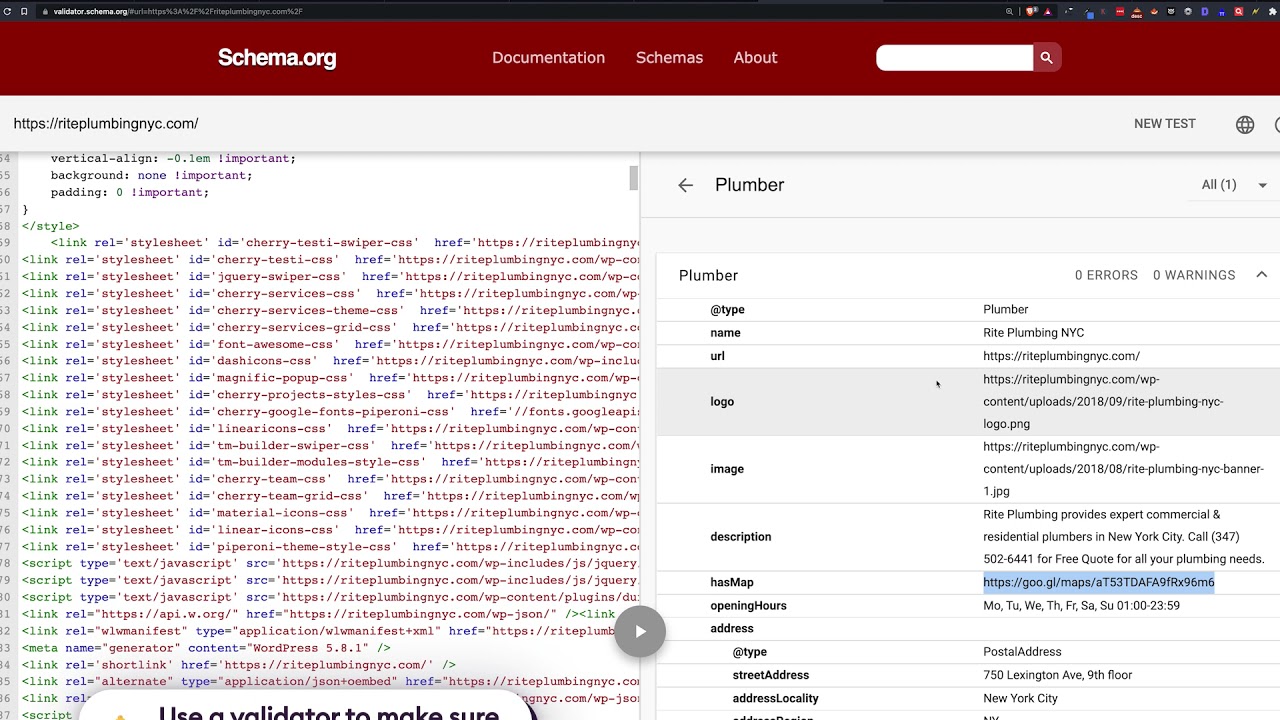Screen dimensions: 1280x720
Task: Open the extensions puzzle-piece icon
Action: click(1272, 12)
